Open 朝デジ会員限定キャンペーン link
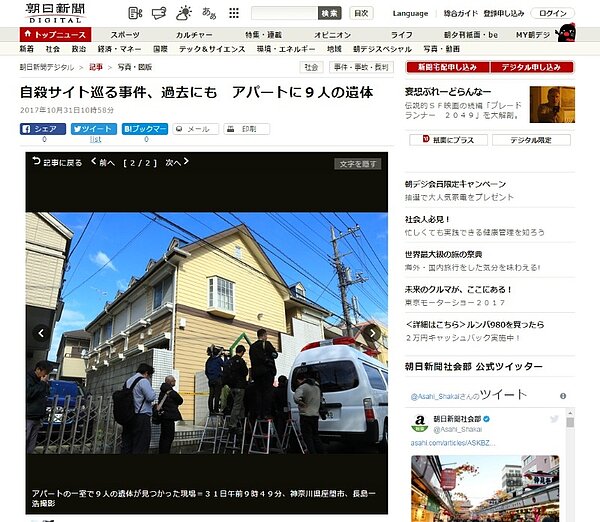Screen dimensions: 600x522 pyautogui.click(x=455, y=184)
